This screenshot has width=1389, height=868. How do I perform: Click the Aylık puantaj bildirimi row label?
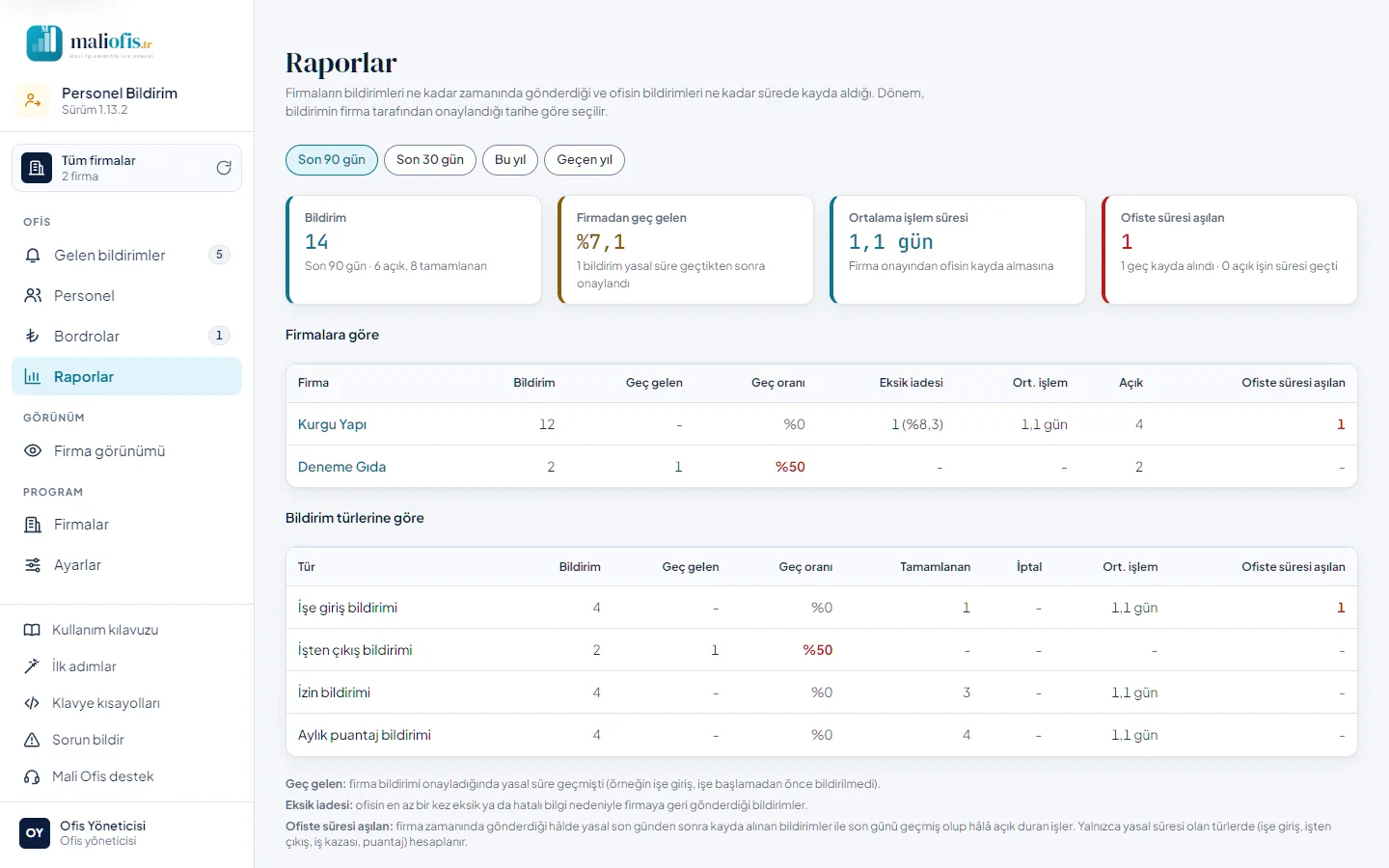tap(365, 735)
